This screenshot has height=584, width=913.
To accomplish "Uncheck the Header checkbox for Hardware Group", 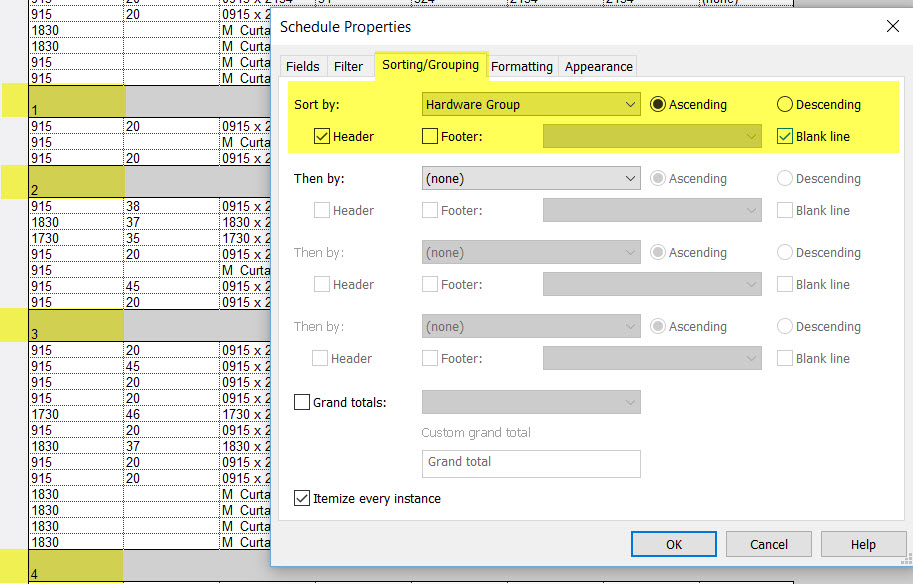I will 322,136.
